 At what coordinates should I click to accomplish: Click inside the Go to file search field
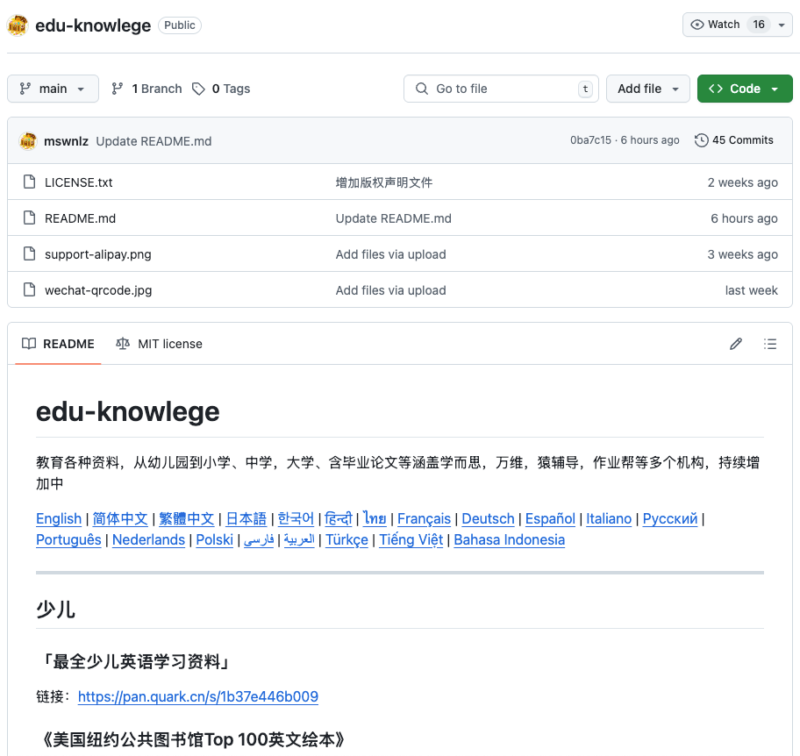click(x=500, y=88)
